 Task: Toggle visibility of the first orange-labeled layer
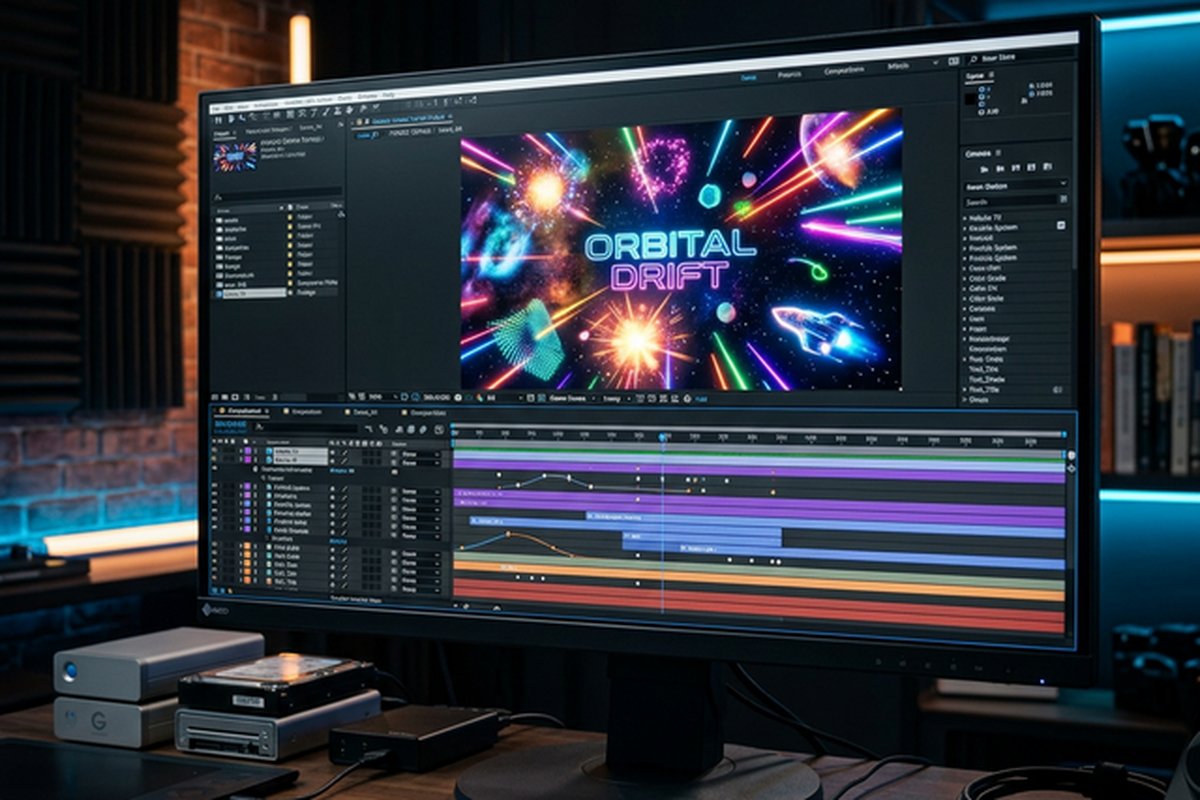coord(214,545)
